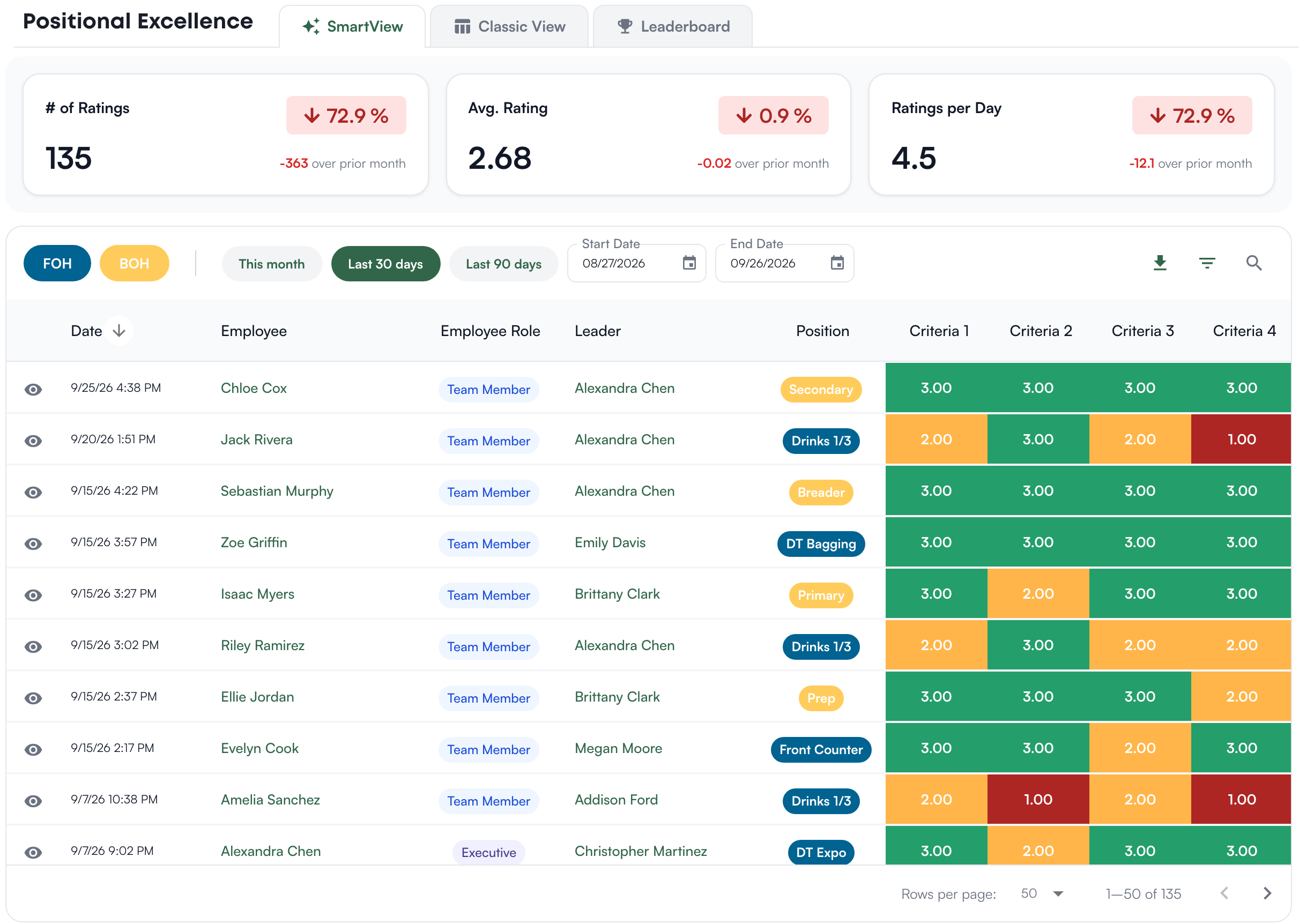This screenshot has width=1299, height=924.
Task: Click the Front Counter position badge
Action: point(821,750)
